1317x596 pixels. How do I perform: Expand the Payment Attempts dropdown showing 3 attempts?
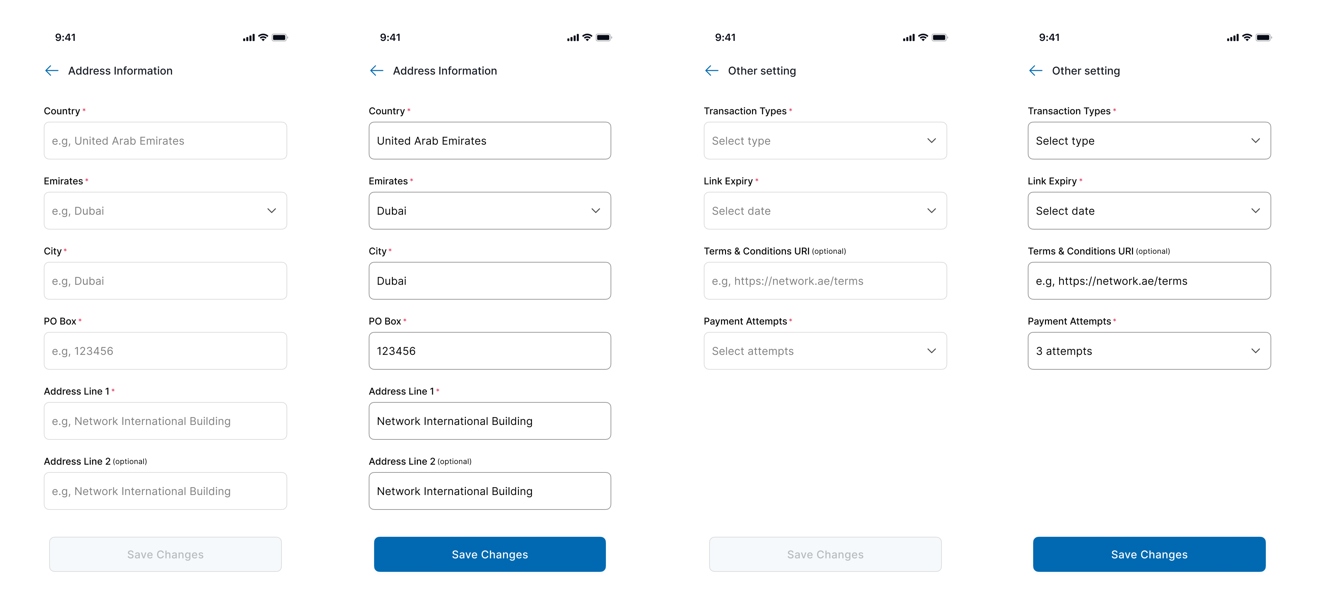(x=1149, y=351)
